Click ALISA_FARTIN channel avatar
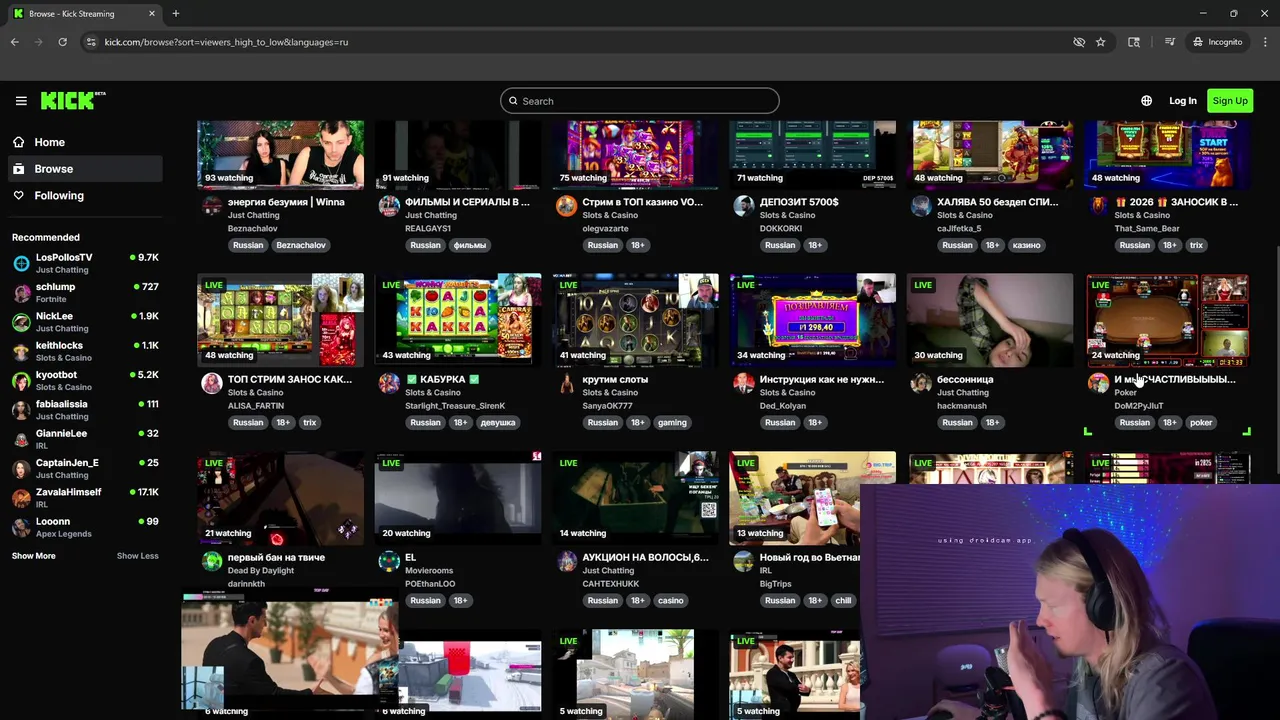 point(212,384)
